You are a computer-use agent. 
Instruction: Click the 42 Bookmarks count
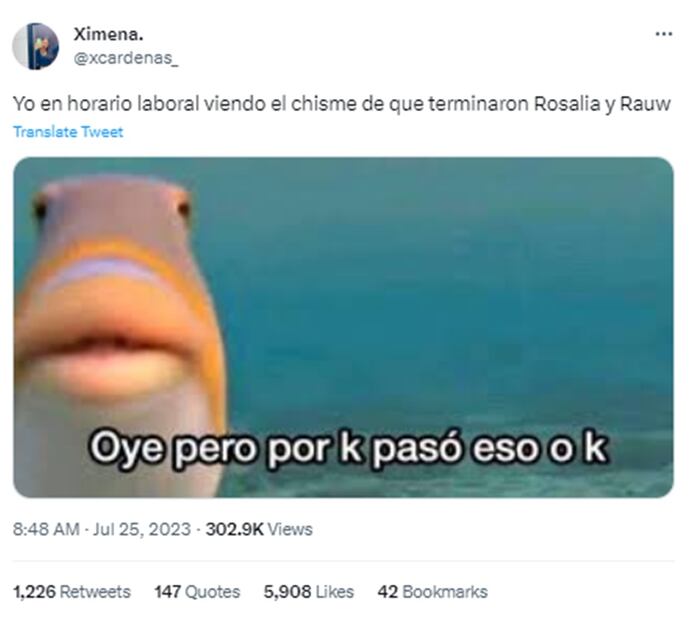pyautogui.click(x=432, y=591)
